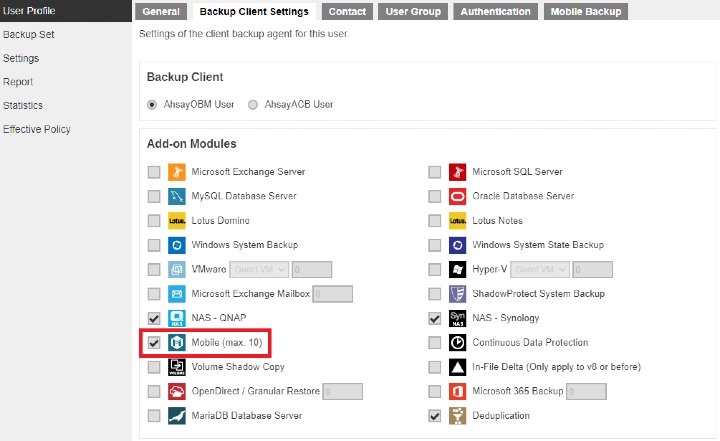Screen dimensions: 720x441
Task: Click the Microsoft 365 Backup quantity field
Action: coord(586,391)
